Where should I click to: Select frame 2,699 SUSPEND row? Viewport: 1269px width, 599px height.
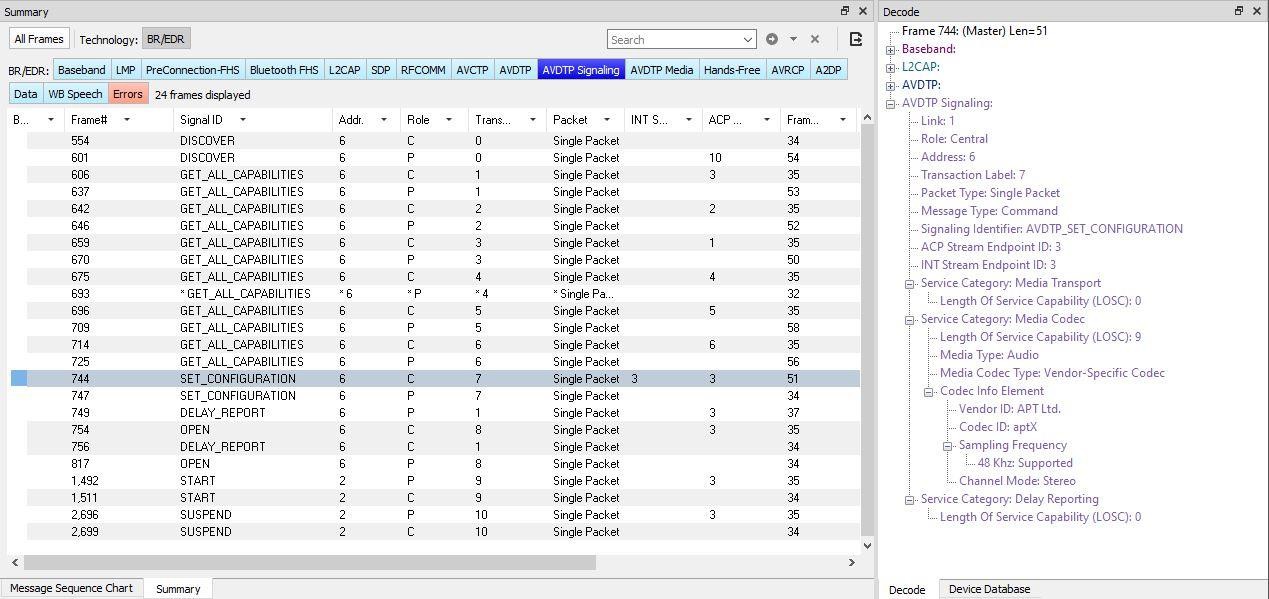pyautogui.click(x=435, y=532)
